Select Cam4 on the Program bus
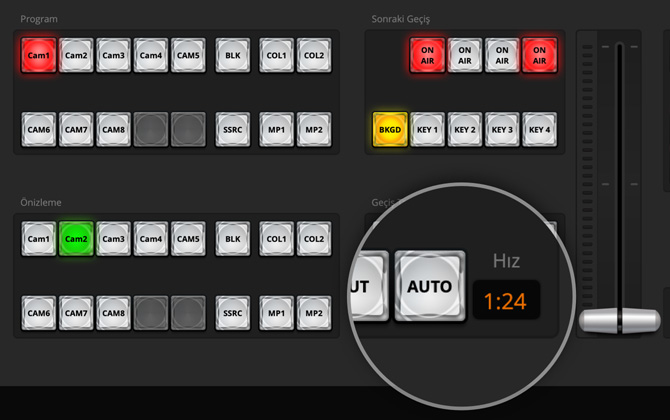The image size is (670, 420). pos(151,55)
